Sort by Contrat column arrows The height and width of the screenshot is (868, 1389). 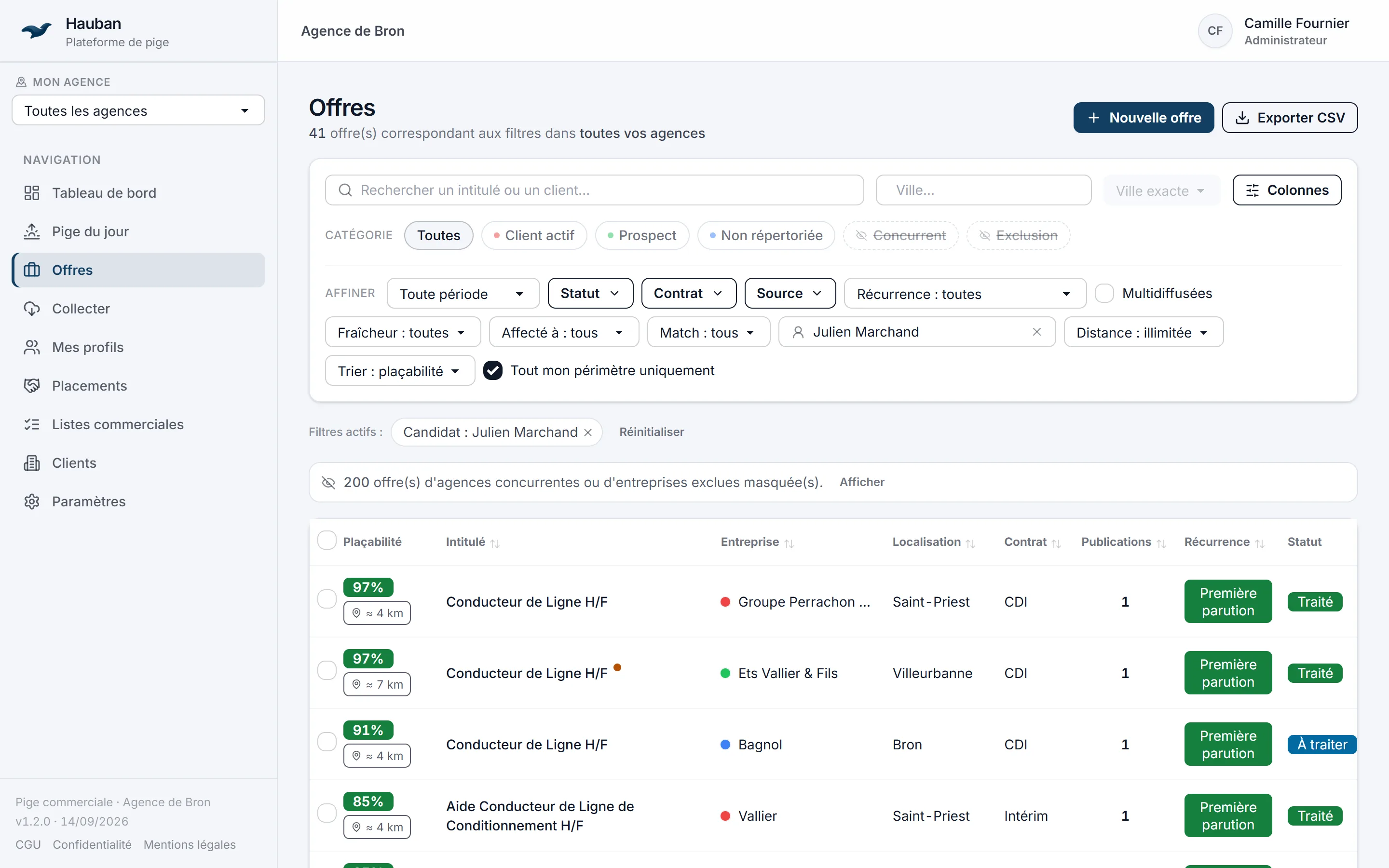(x=1056, y=543)
